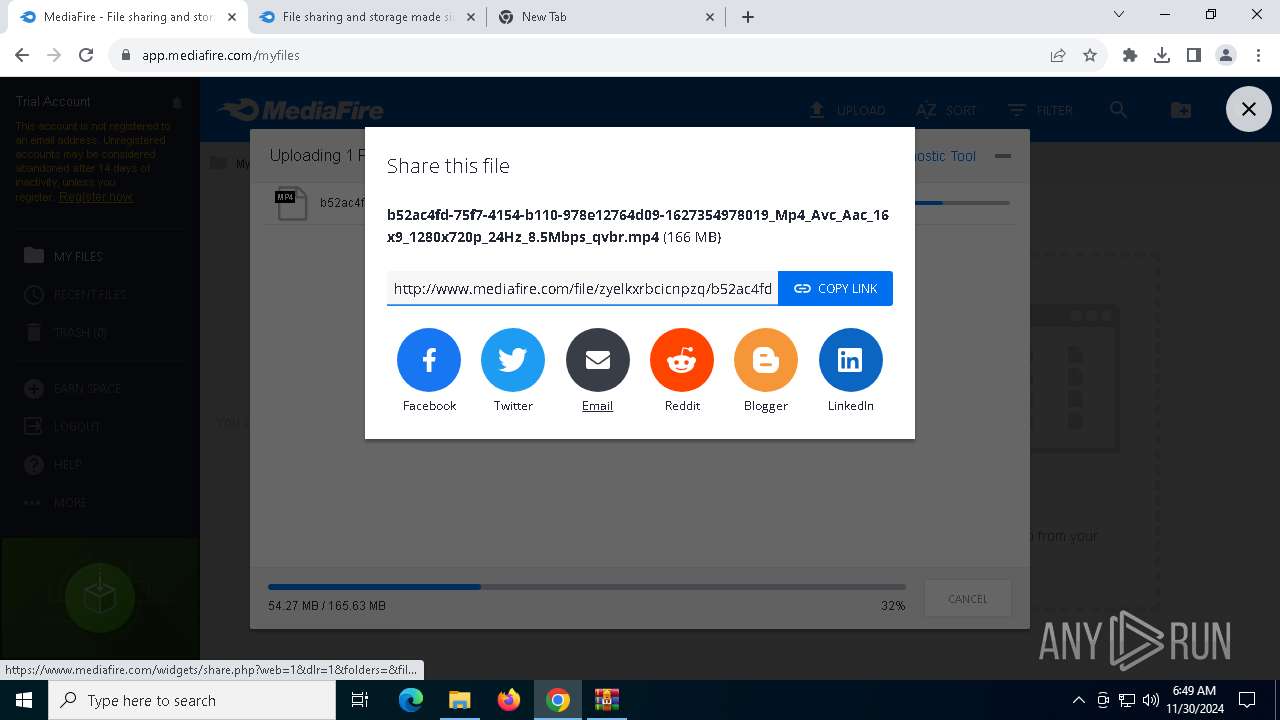Open WinRAR from taskbar
This screenshot has width=1280, height=720.
click(x=607, y=700)
